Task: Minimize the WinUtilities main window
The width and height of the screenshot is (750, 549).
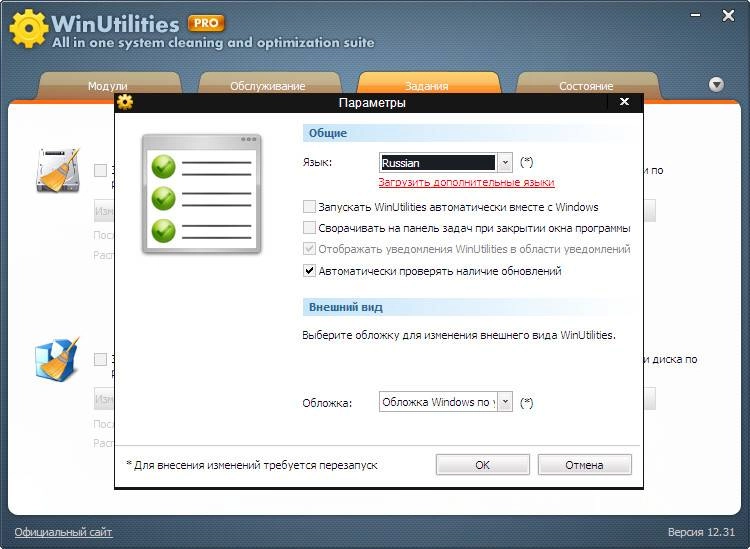Action: point(695,16)
